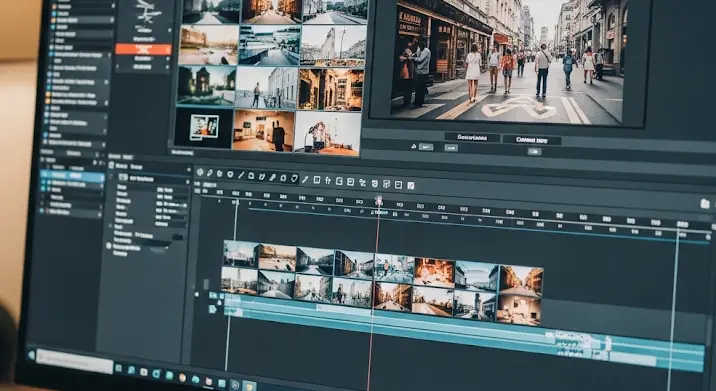
Task: Select the picture frames on black thumbnail
Action: tap(203, 128)
